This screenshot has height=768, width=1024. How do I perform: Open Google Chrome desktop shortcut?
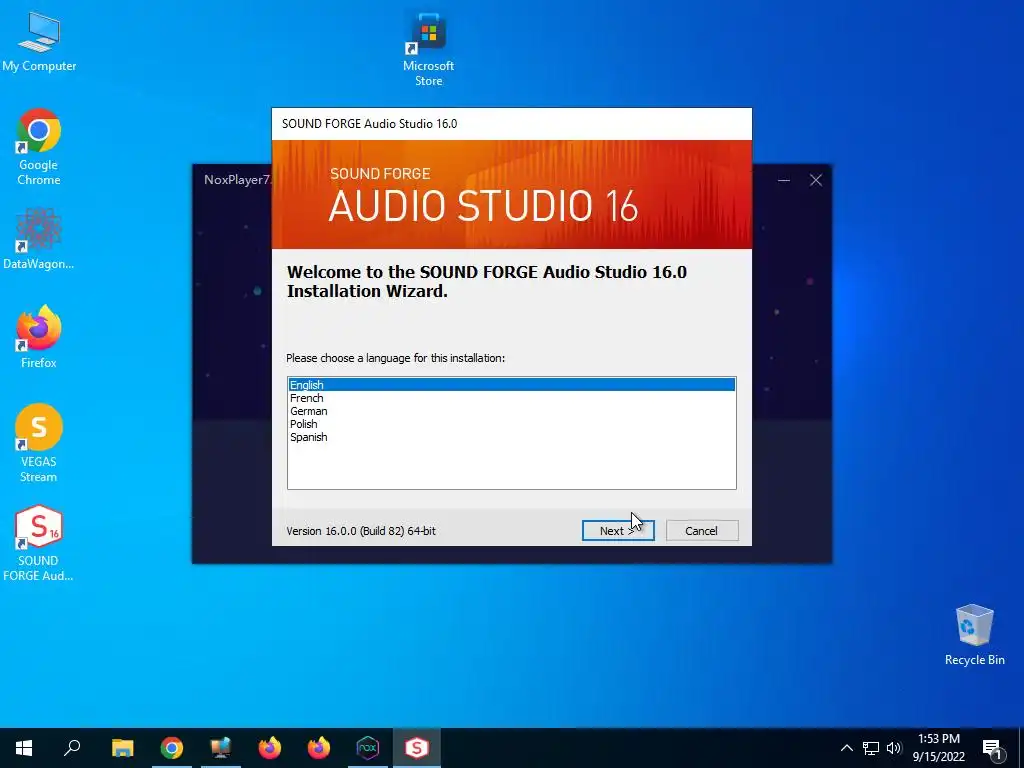point(39,148)
